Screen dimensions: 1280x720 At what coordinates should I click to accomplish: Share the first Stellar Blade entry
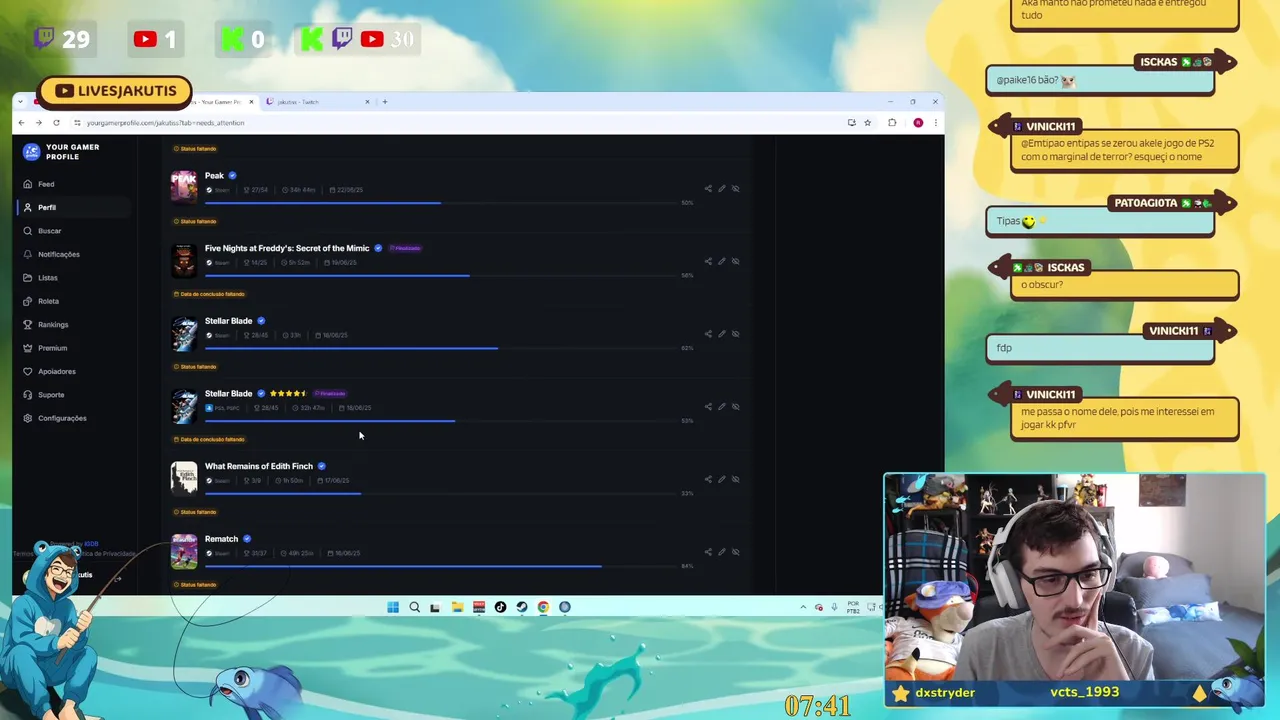coord(708,334)
